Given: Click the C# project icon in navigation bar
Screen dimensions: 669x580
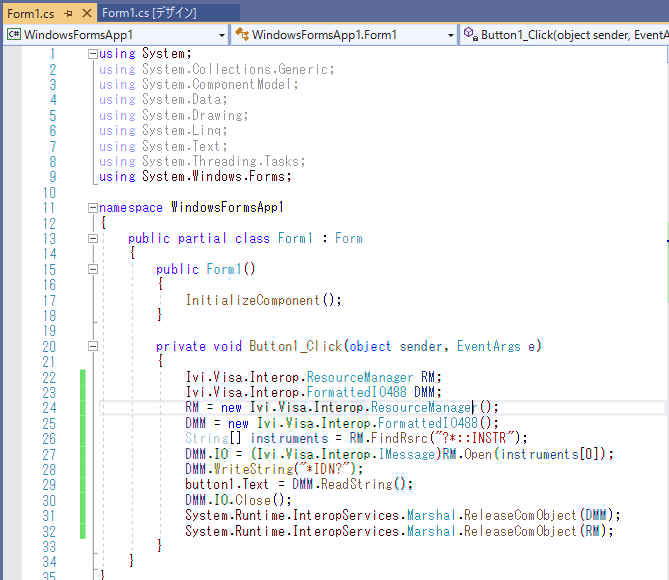Looking at the screenshot, I should tap(14, 34).
